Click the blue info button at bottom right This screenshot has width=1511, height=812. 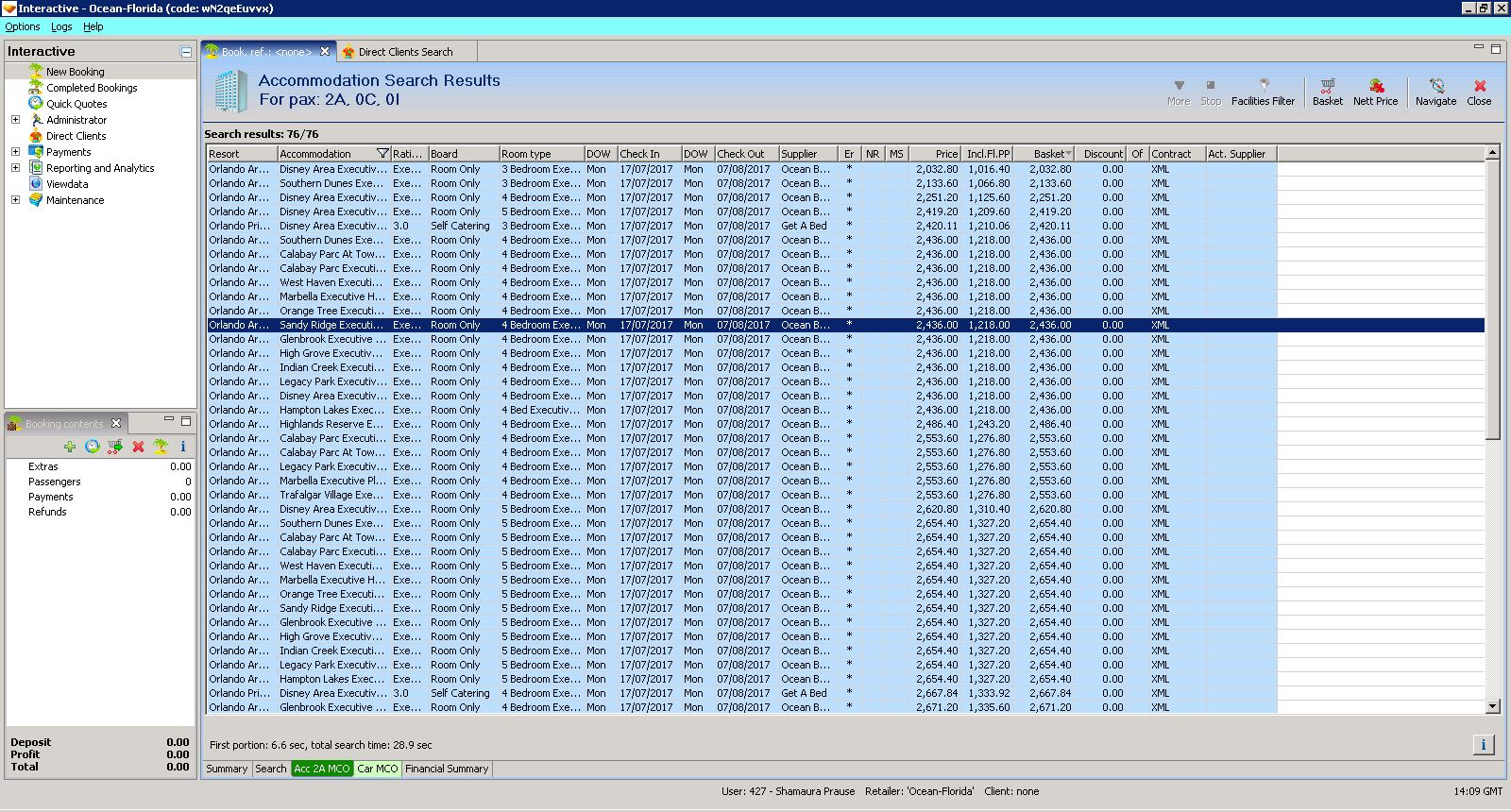(1483, 745)
